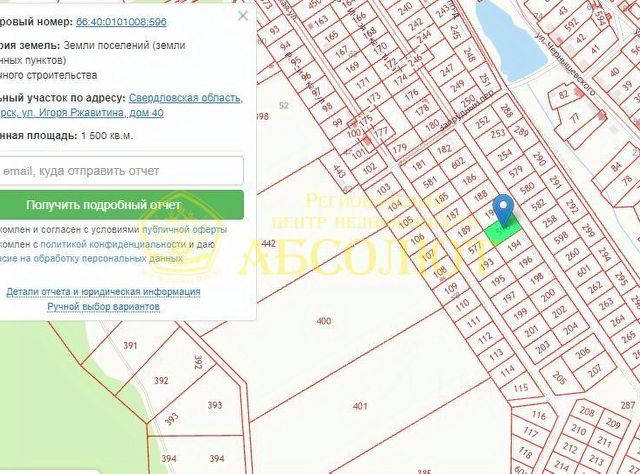Screen dimensions: 640x474
Task: Select parcel 287 on the map
Action: click(x=628, y=405)
